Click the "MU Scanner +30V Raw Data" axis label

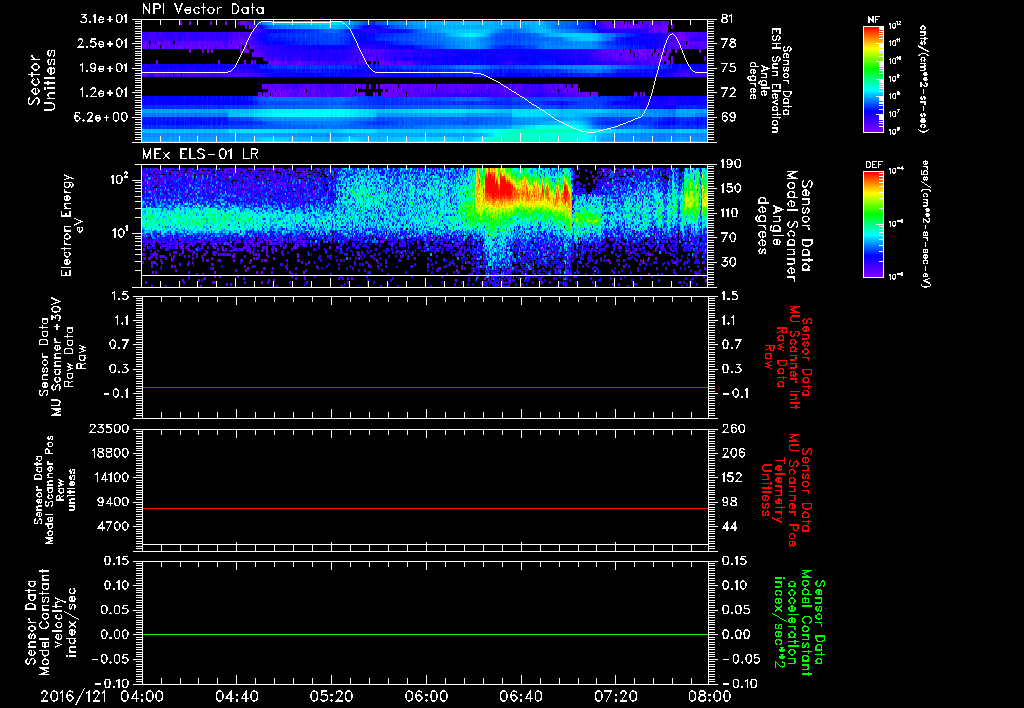(x=62, y=357)
